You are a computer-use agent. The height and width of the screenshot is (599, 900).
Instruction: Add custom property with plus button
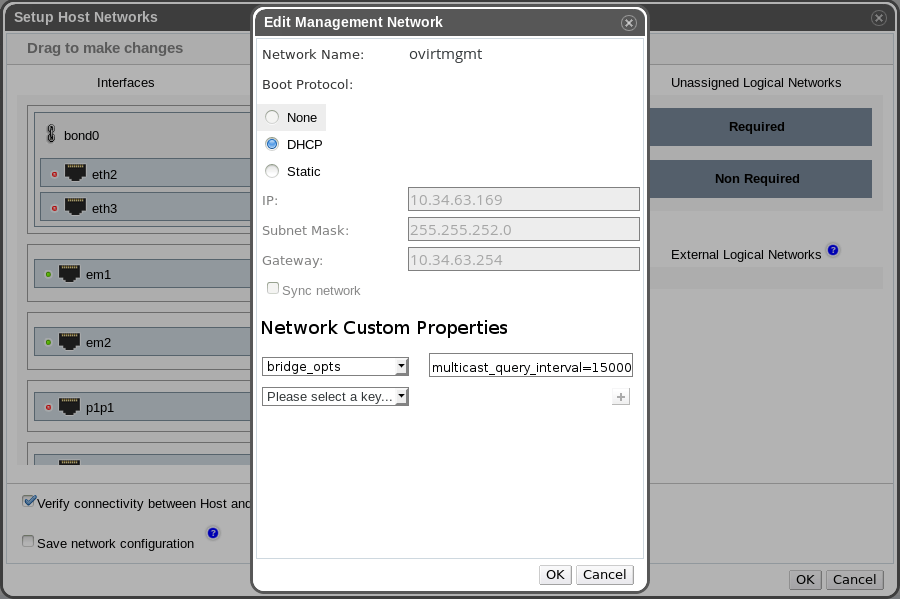(x=620, y=397)
